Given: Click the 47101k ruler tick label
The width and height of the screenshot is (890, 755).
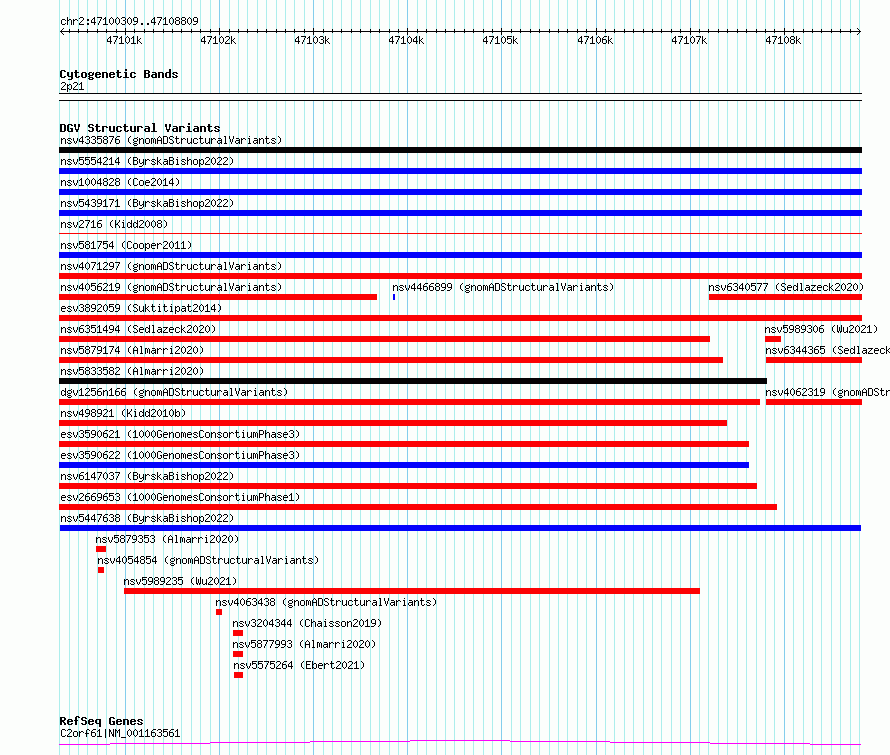Looking at the screenshot, I should (124, 40).
